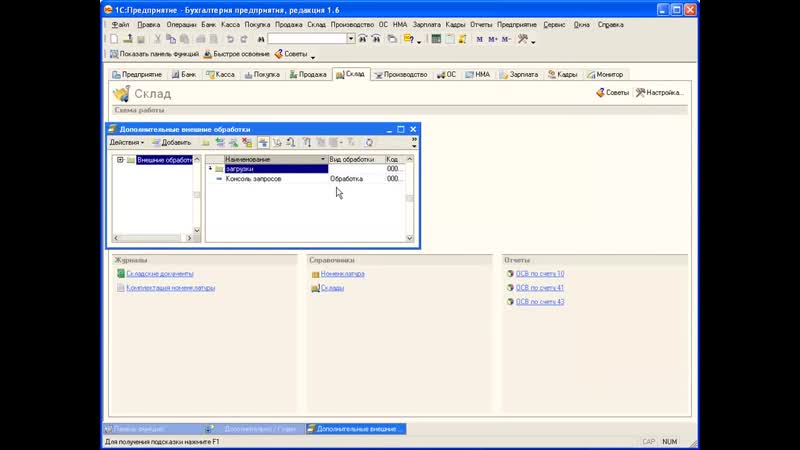Open ОСВ по счету 10 report

tap(540, 274)
